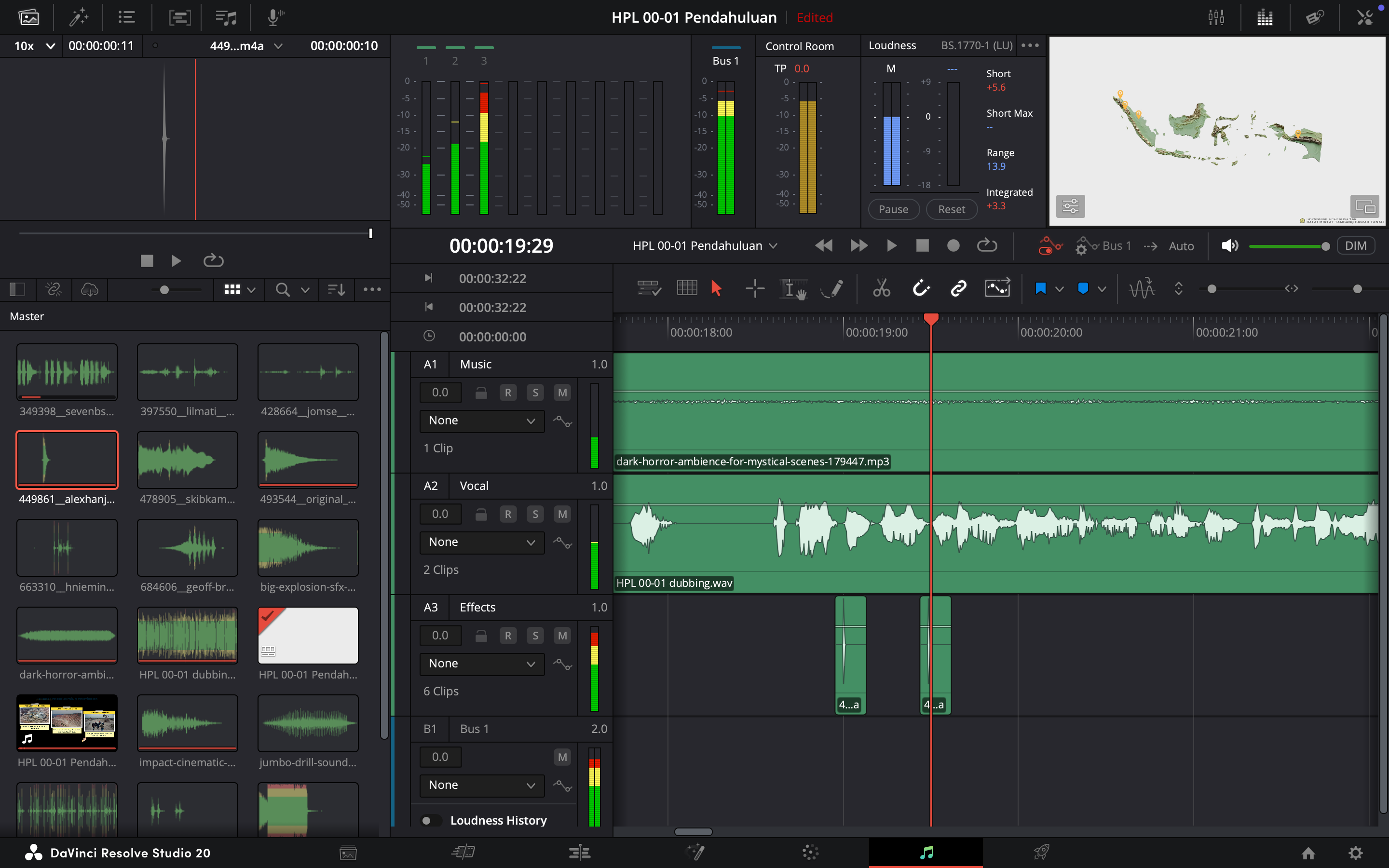Select the Razor scissors tool

[x=881, y=288]
